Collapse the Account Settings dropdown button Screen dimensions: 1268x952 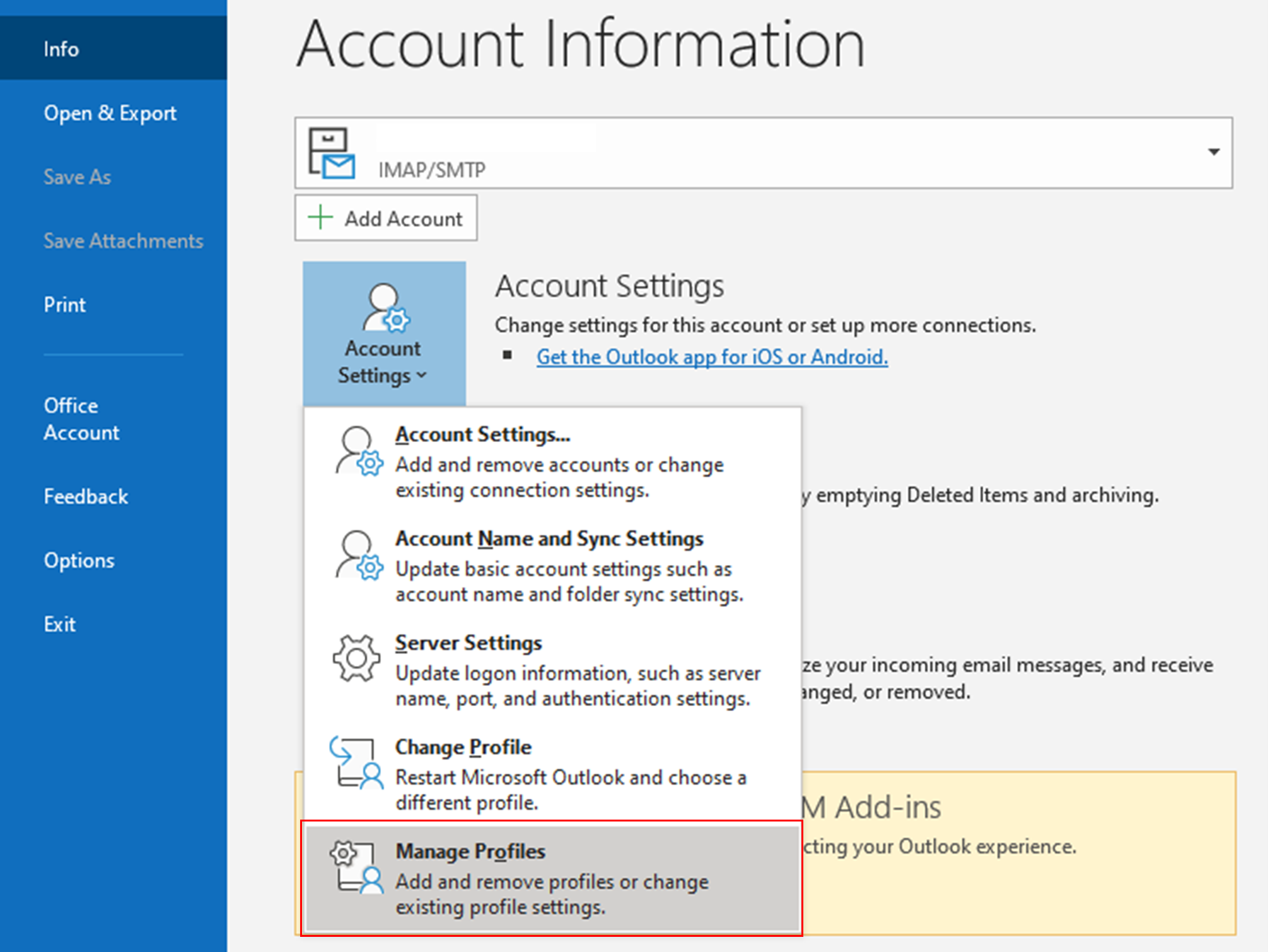click(385, 334)
